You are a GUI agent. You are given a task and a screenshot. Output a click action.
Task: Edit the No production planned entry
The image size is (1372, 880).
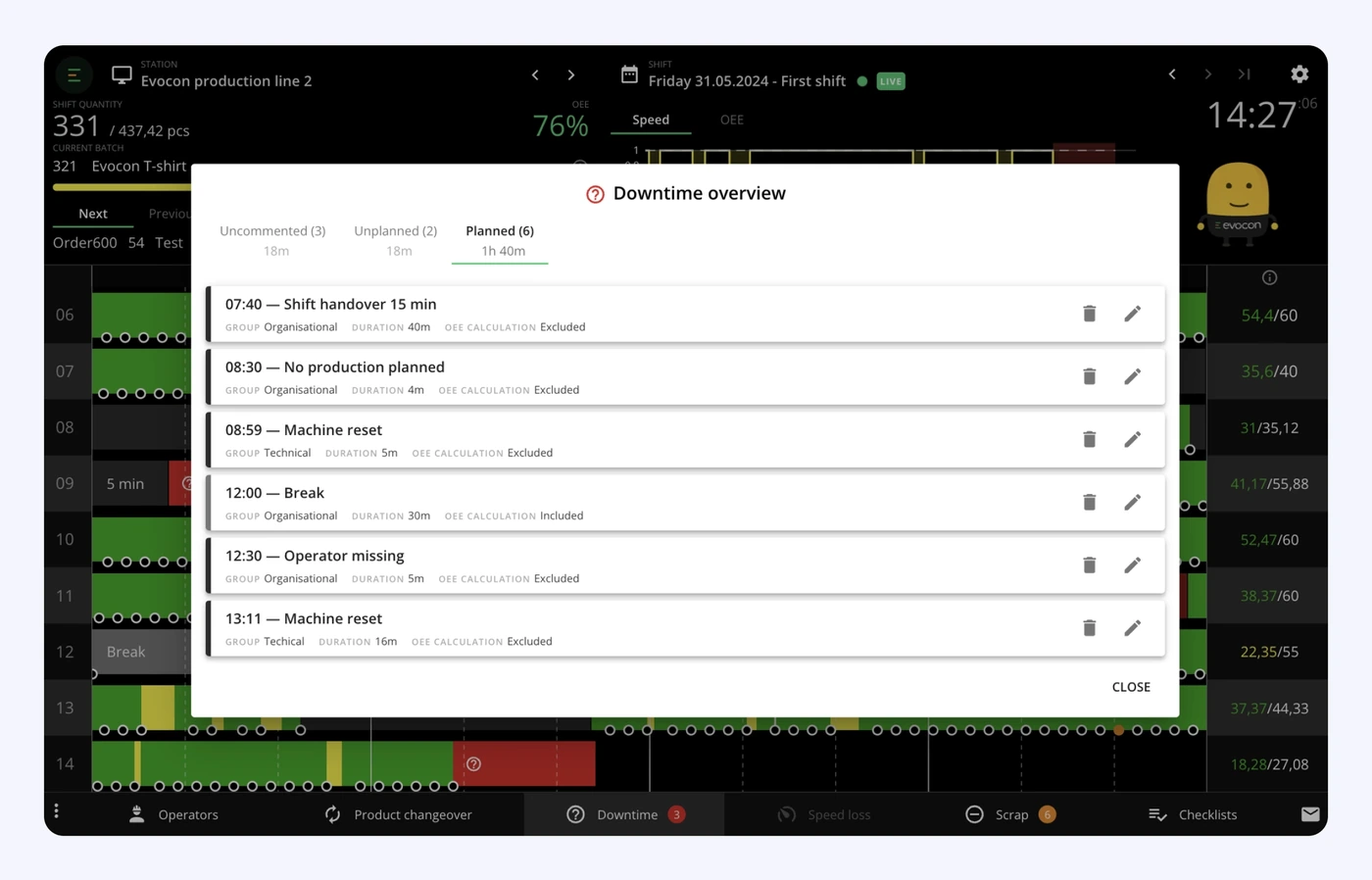click(1132, 376)
